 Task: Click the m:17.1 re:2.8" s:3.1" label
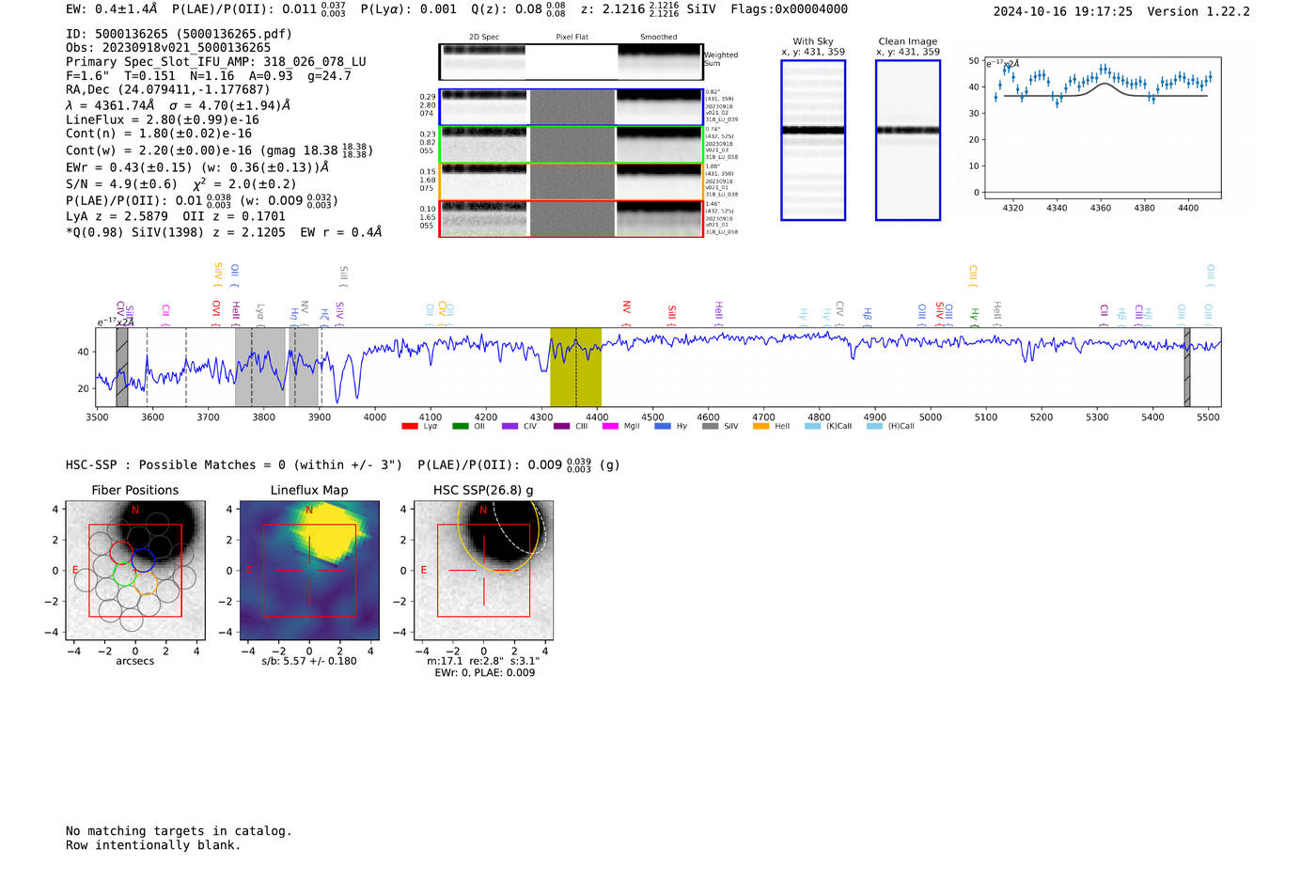[x=483, y=661]
